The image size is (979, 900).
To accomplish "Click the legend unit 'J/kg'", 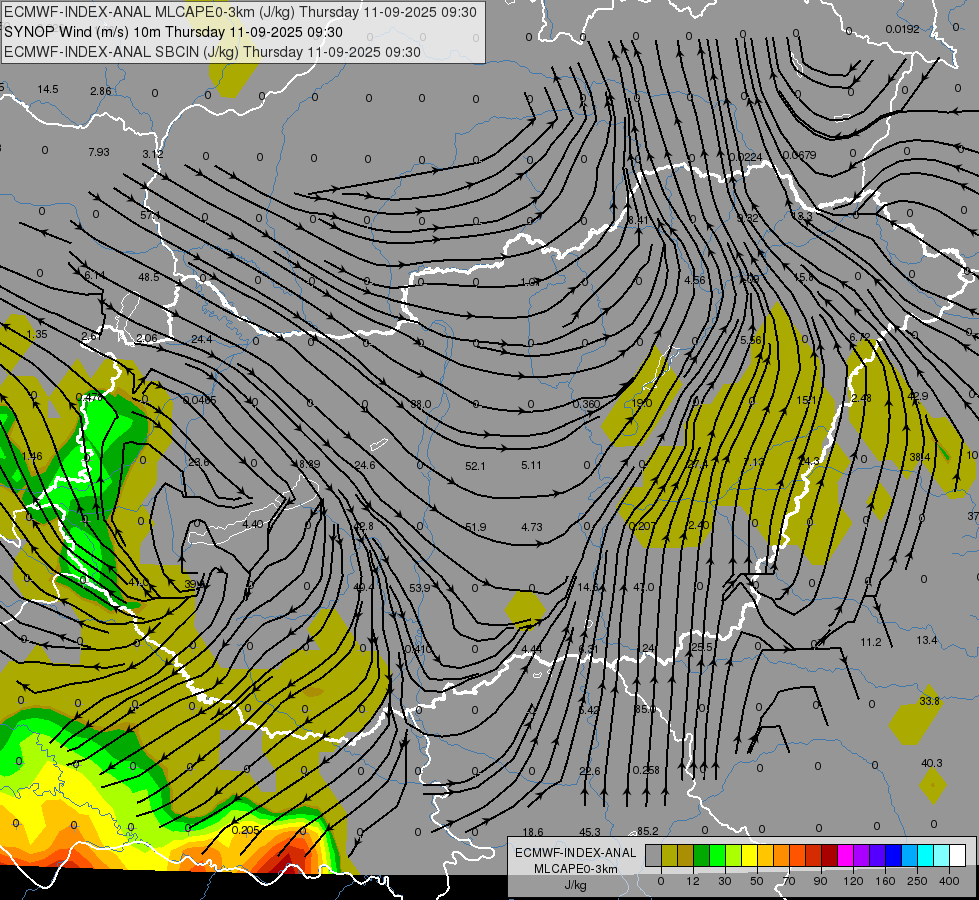I will [x=576, y=885].
